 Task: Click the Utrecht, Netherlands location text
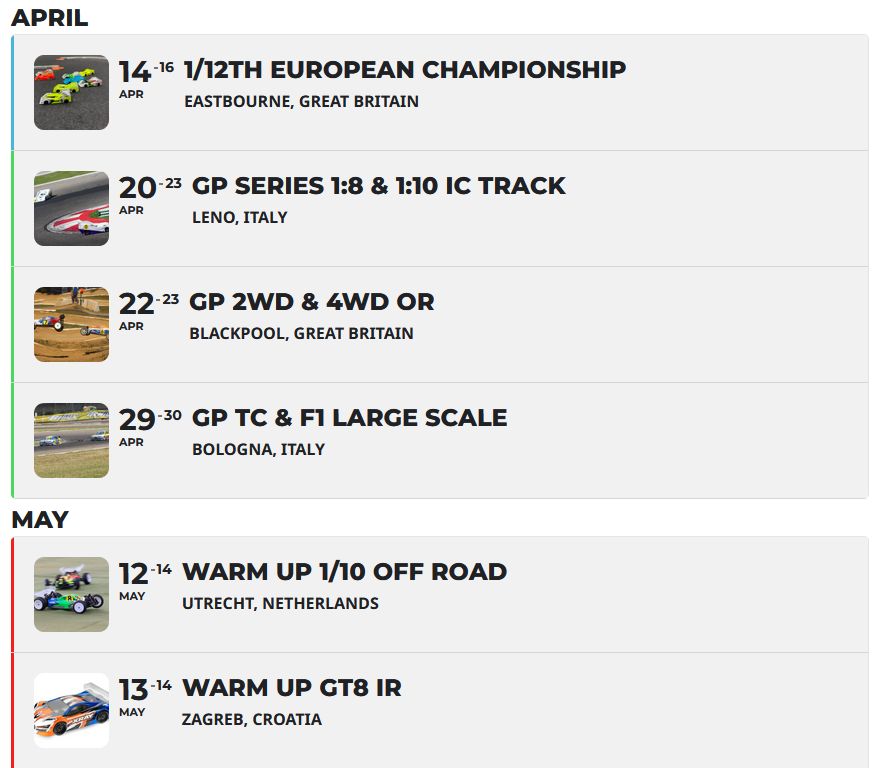pyautogui.click(x=280, y=603)
